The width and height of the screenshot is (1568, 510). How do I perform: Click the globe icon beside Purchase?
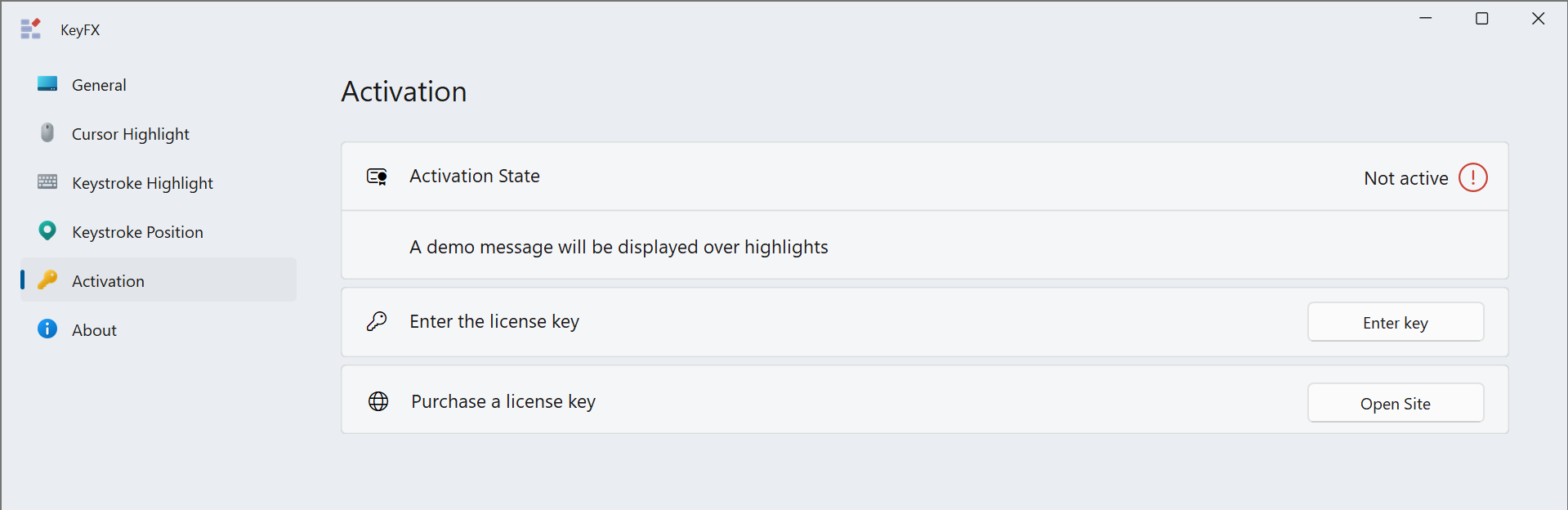[x=378, y=401]
